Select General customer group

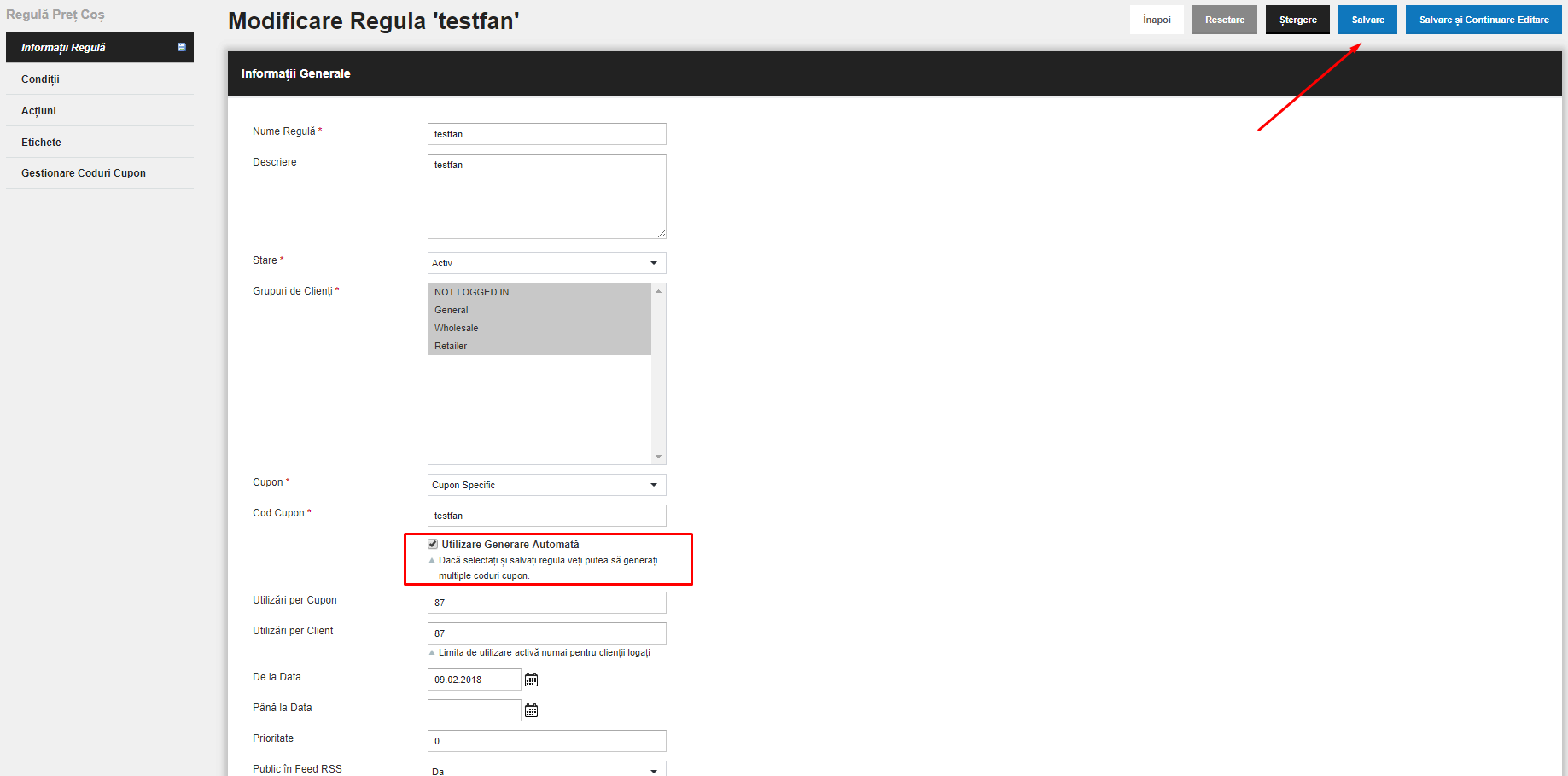click(539, 310)
